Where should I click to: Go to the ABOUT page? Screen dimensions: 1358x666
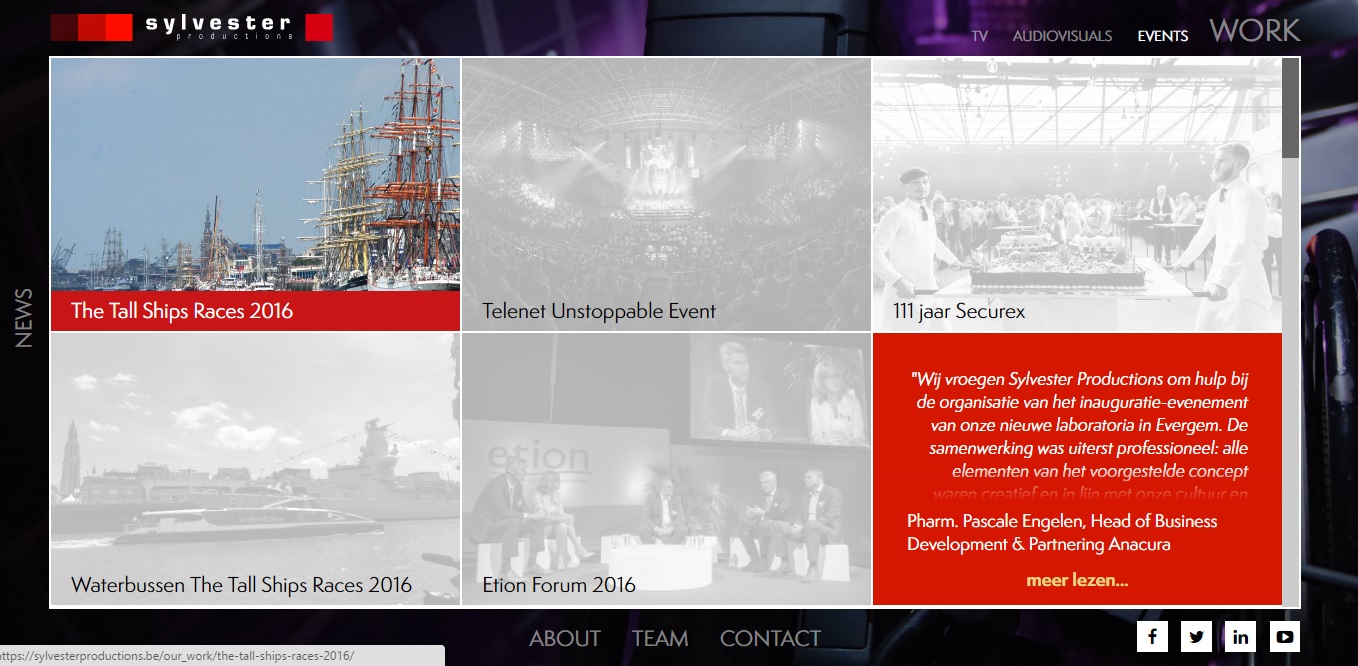click(x=565, y=638)
